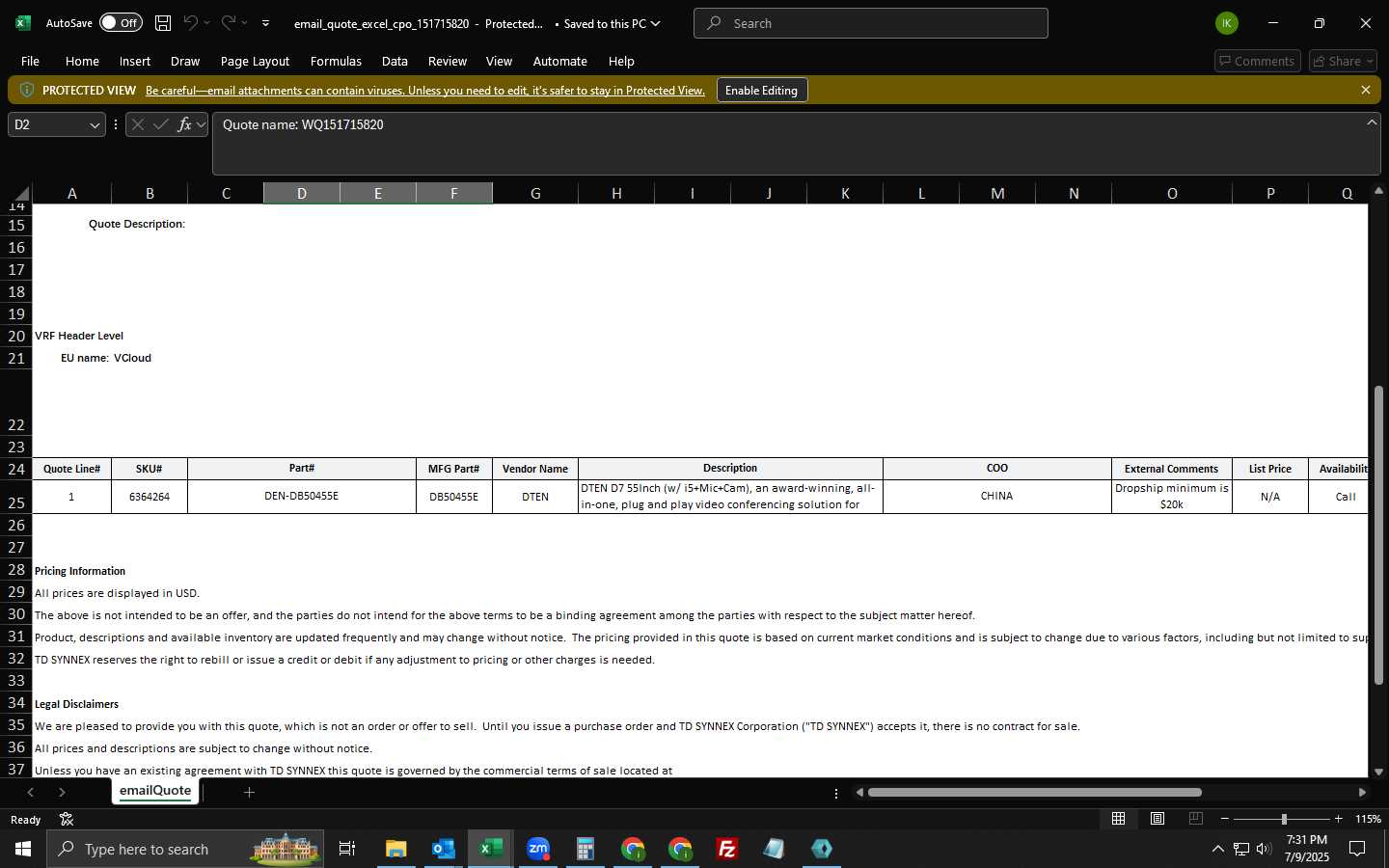Screen dimensions: 1389x868
Task: Open Outlook from the taskbar
Action: tap(443, 849)
